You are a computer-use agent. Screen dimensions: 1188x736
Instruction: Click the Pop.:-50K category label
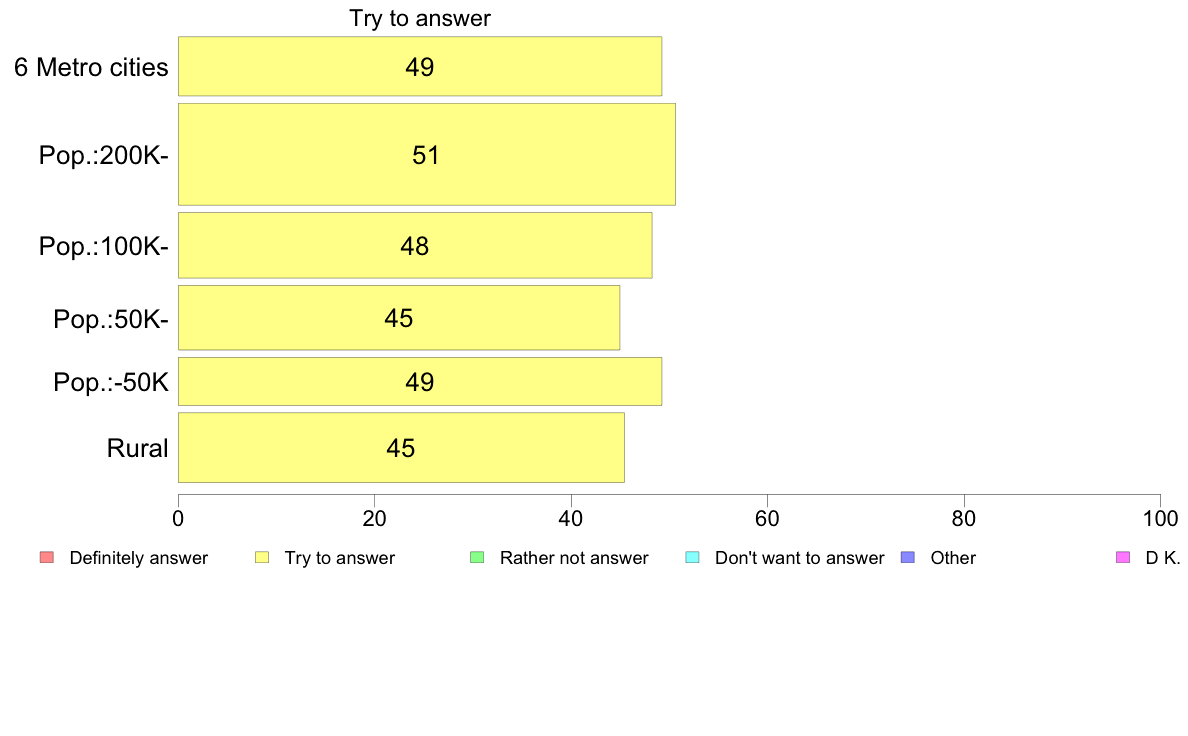coord(111,382)
